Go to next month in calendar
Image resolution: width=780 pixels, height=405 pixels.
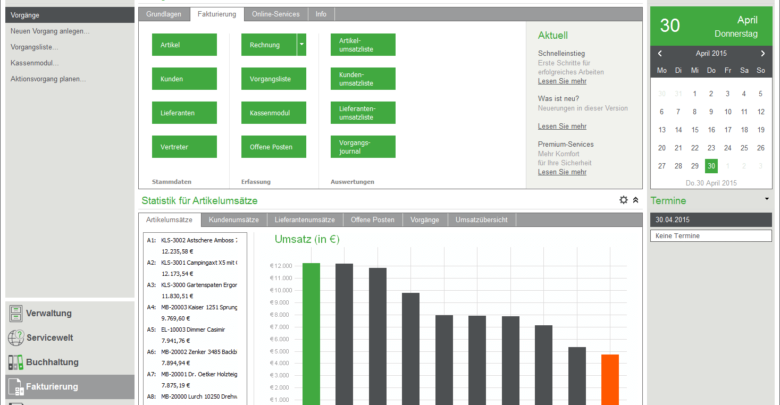[763, 53]
